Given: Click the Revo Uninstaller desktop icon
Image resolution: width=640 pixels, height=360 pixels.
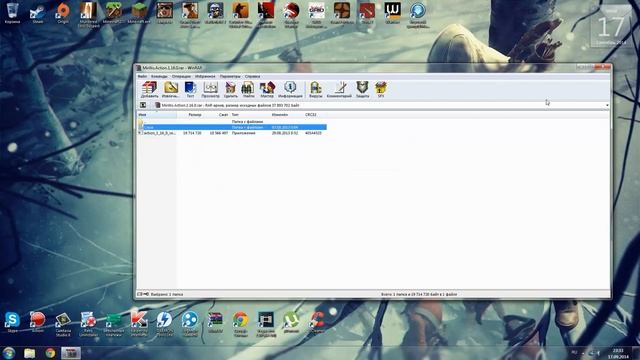Looking at the screenshot, I should pyautogui.click(x=88, y=324).
